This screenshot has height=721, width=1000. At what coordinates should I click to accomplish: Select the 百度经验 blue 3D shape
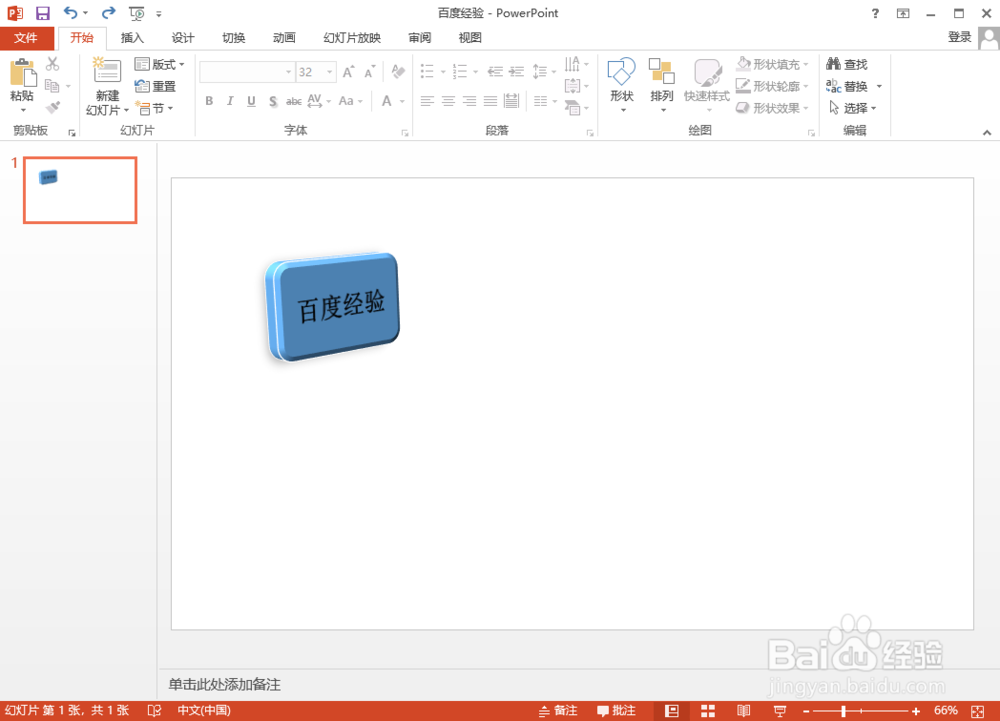coord(332,307)
